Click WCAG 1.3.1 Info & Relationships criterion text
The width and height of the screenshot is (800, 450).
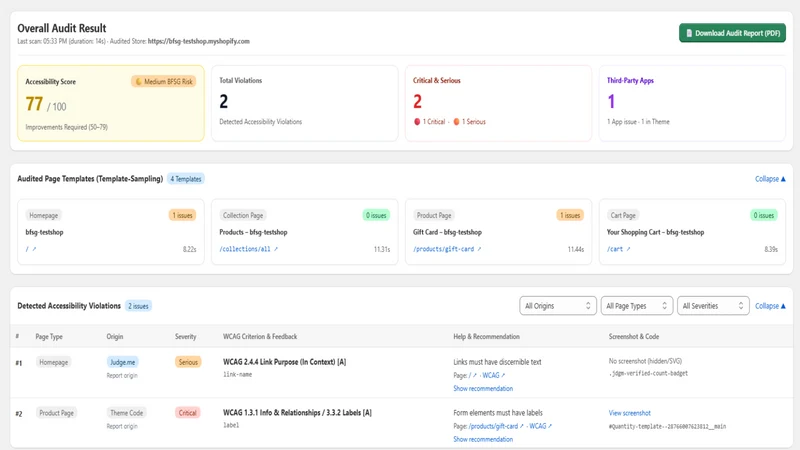click(297, 413)
